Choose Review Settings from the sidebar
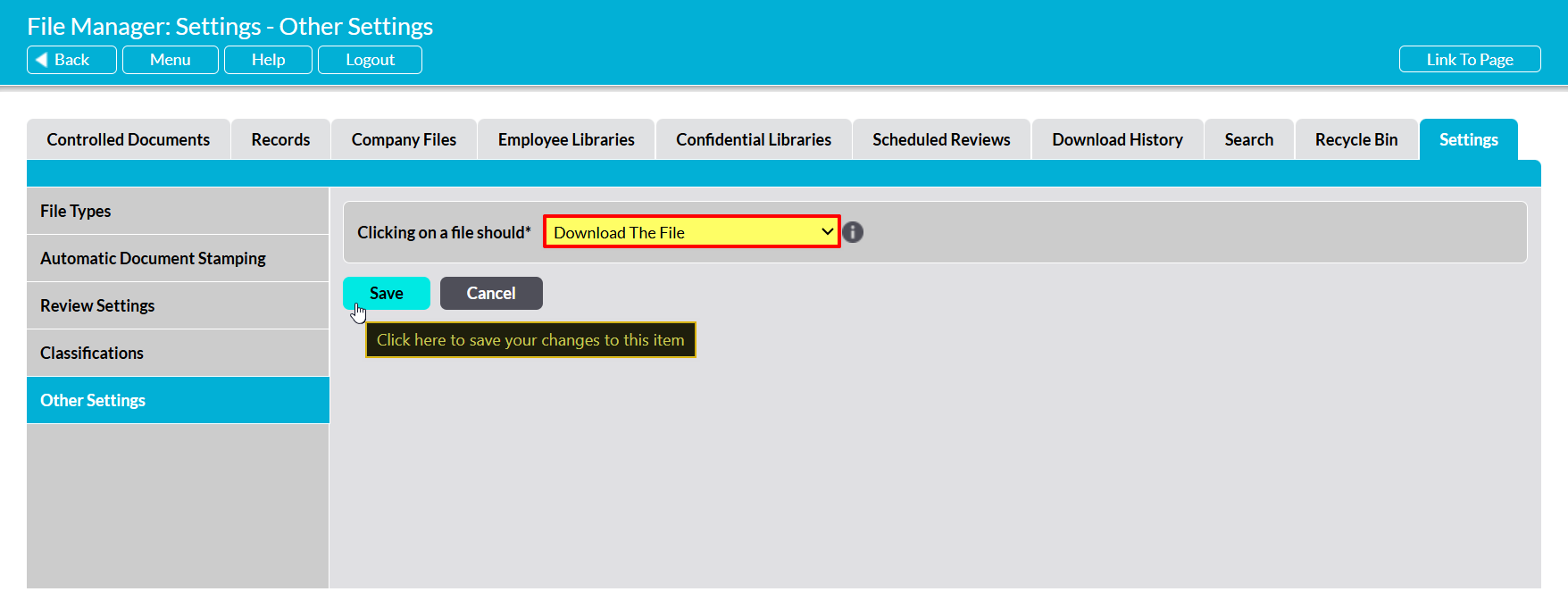 pos(97,305)
